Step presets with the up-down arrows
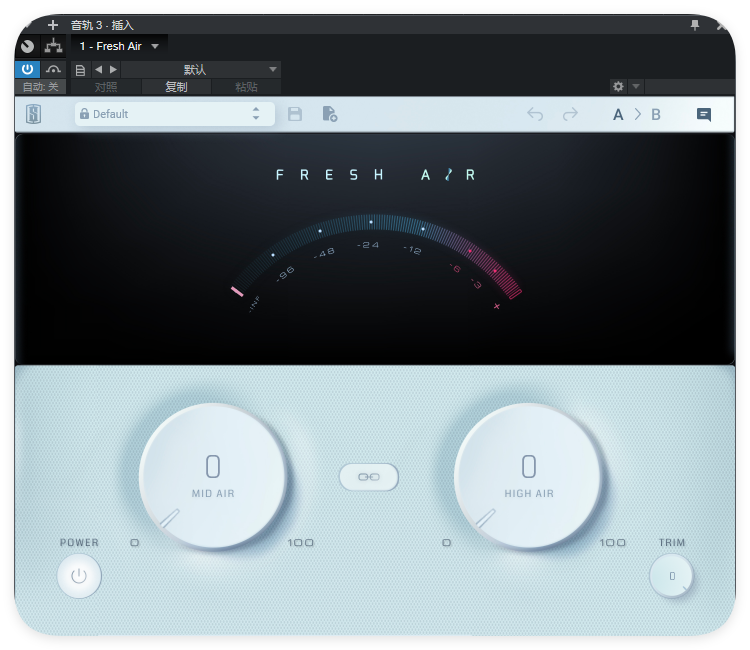This screenshot has width=750, height=650. tap(256, 114)
